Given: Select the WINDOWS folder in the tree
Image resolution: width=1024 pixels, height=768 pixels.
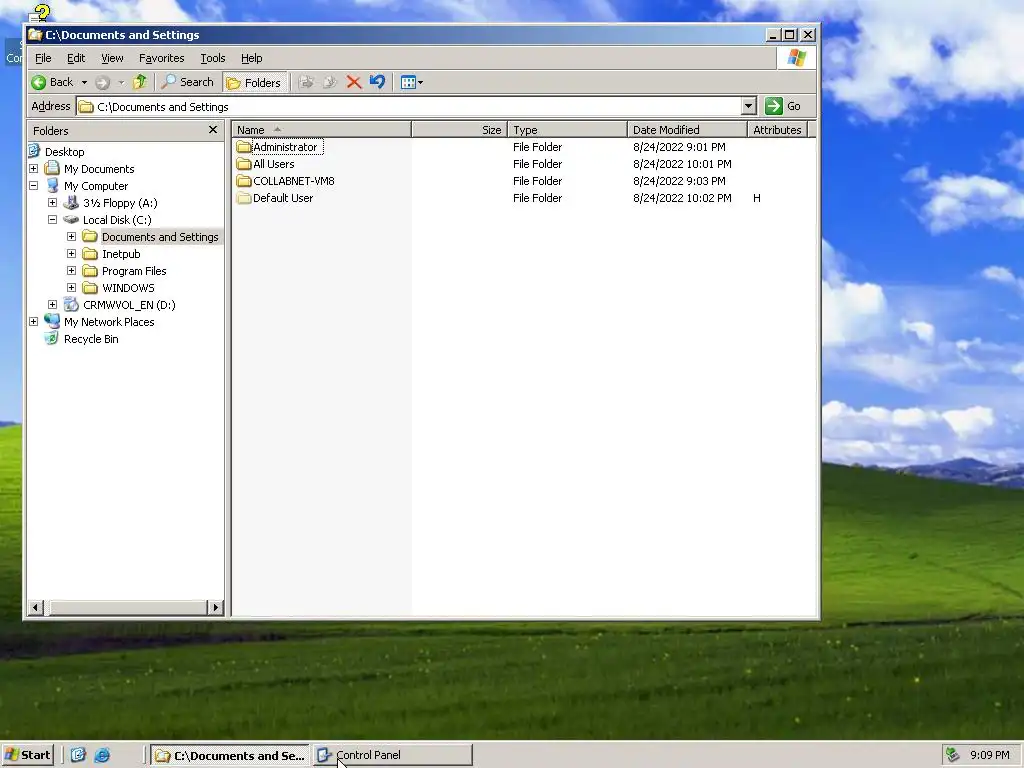Looking at the screenshot, I should 128,288.
